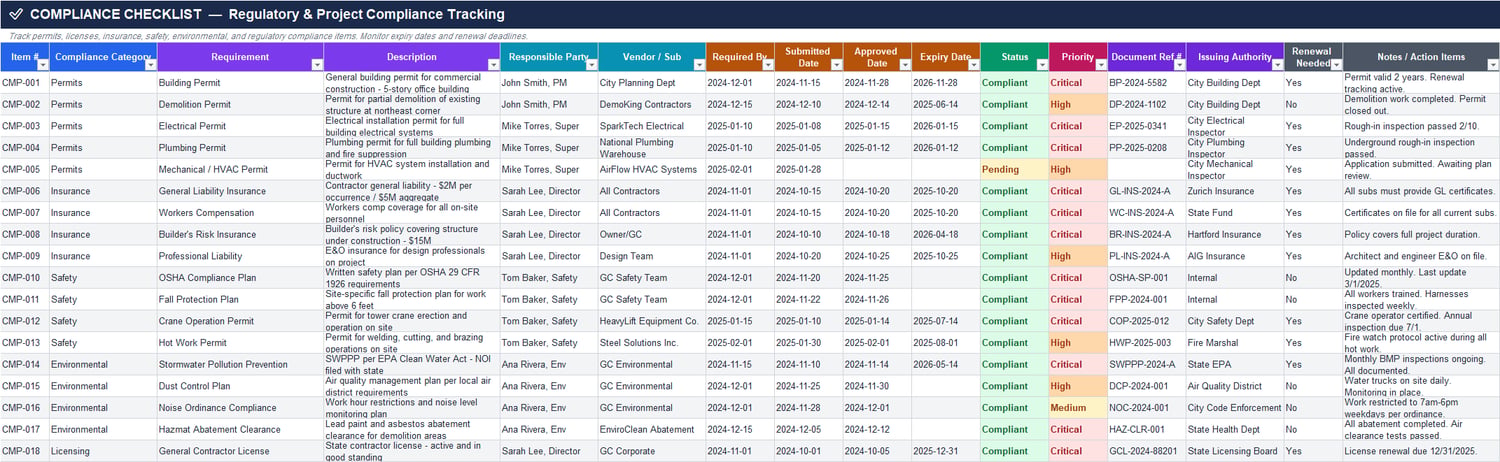Select the High priority cell for CMP-002

click(1078, 105)
